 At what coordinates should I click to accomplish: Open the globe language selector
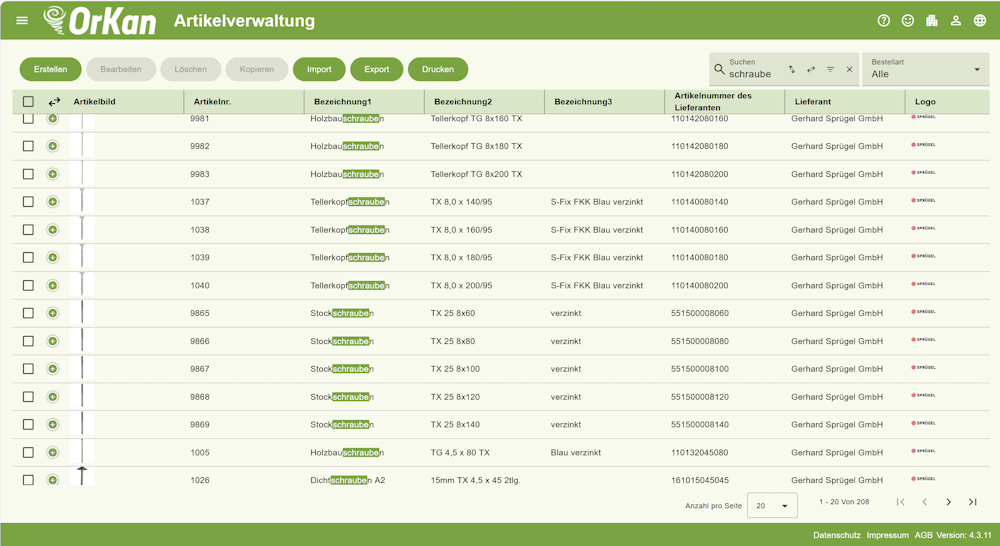point(980,20)
